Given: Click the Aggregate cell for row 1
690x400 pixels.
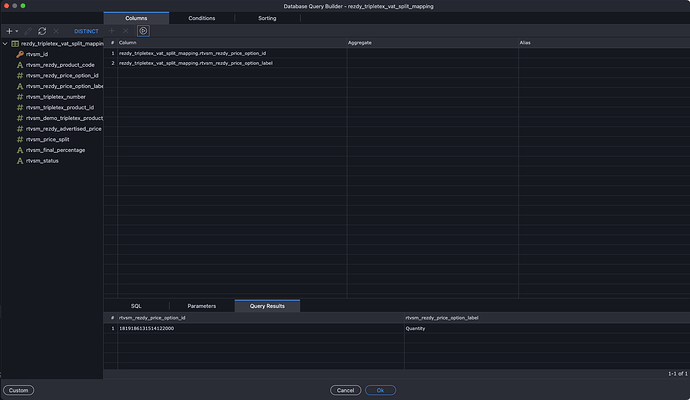Looking at the screenshot, I should click(433, 53).
